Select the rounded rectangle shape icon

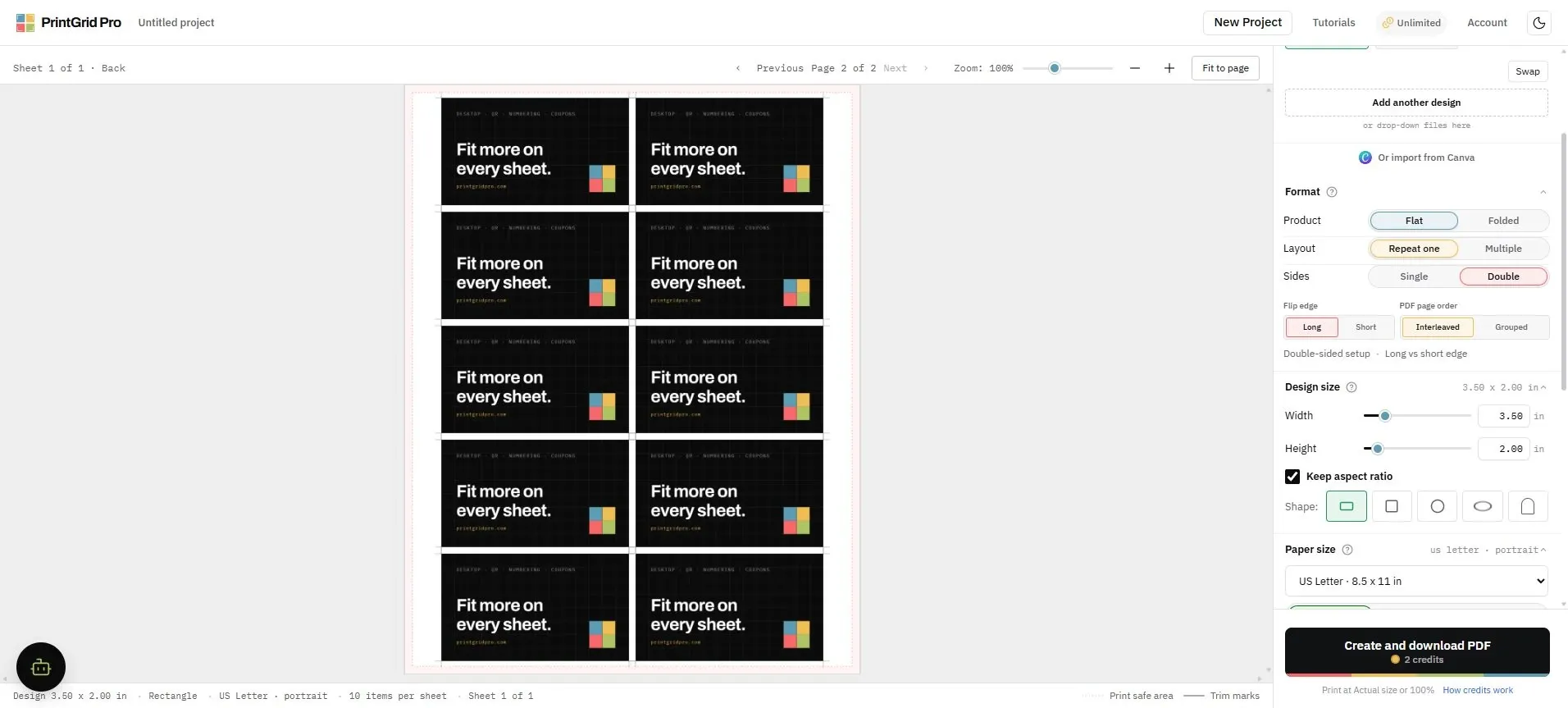pos(1347,506)
